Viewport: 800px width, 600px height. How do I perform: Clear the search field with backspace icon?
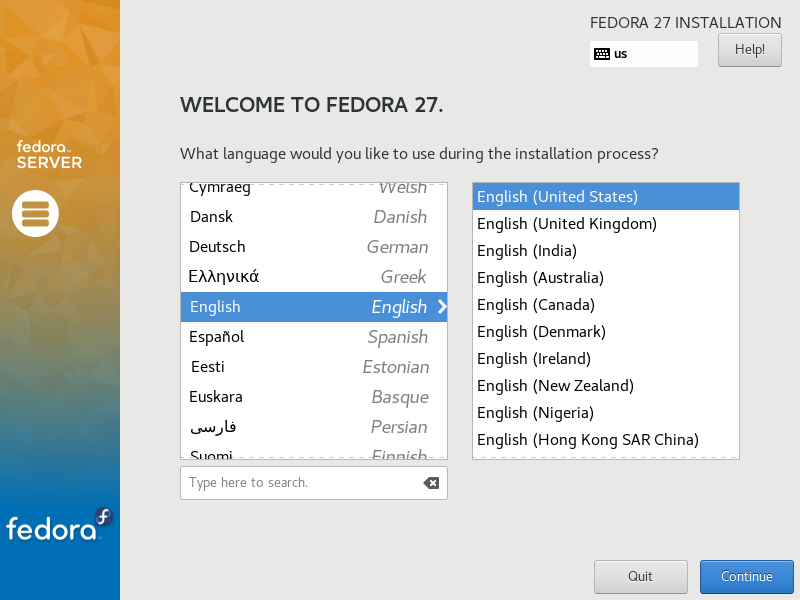(x=431, y=483)
